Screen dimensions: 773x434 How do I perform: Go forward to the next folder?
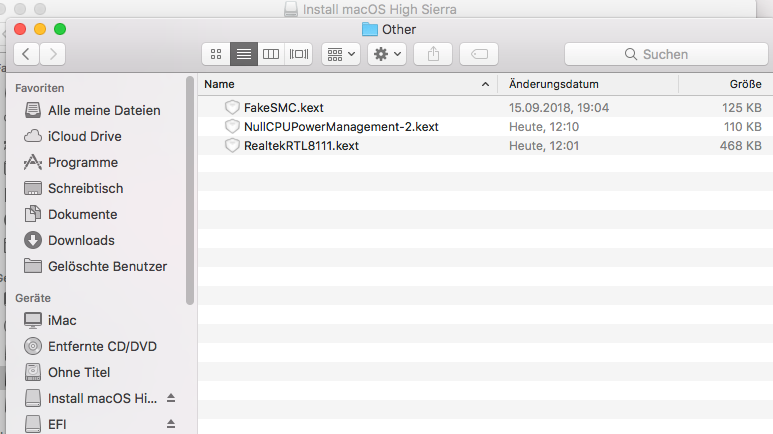coord(53,54)
